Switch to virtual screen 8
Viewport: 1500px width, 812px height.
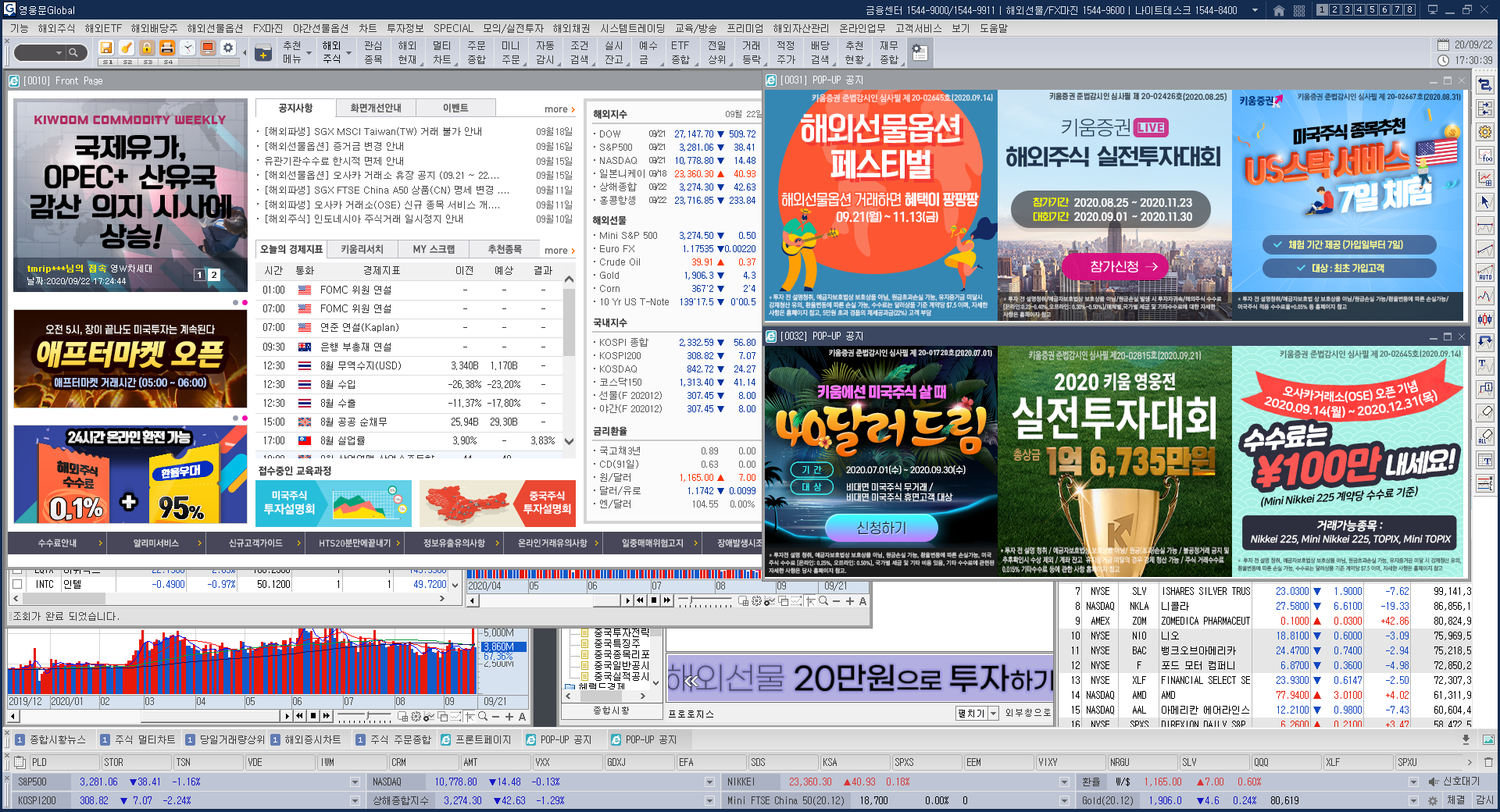click(1409, 10)
